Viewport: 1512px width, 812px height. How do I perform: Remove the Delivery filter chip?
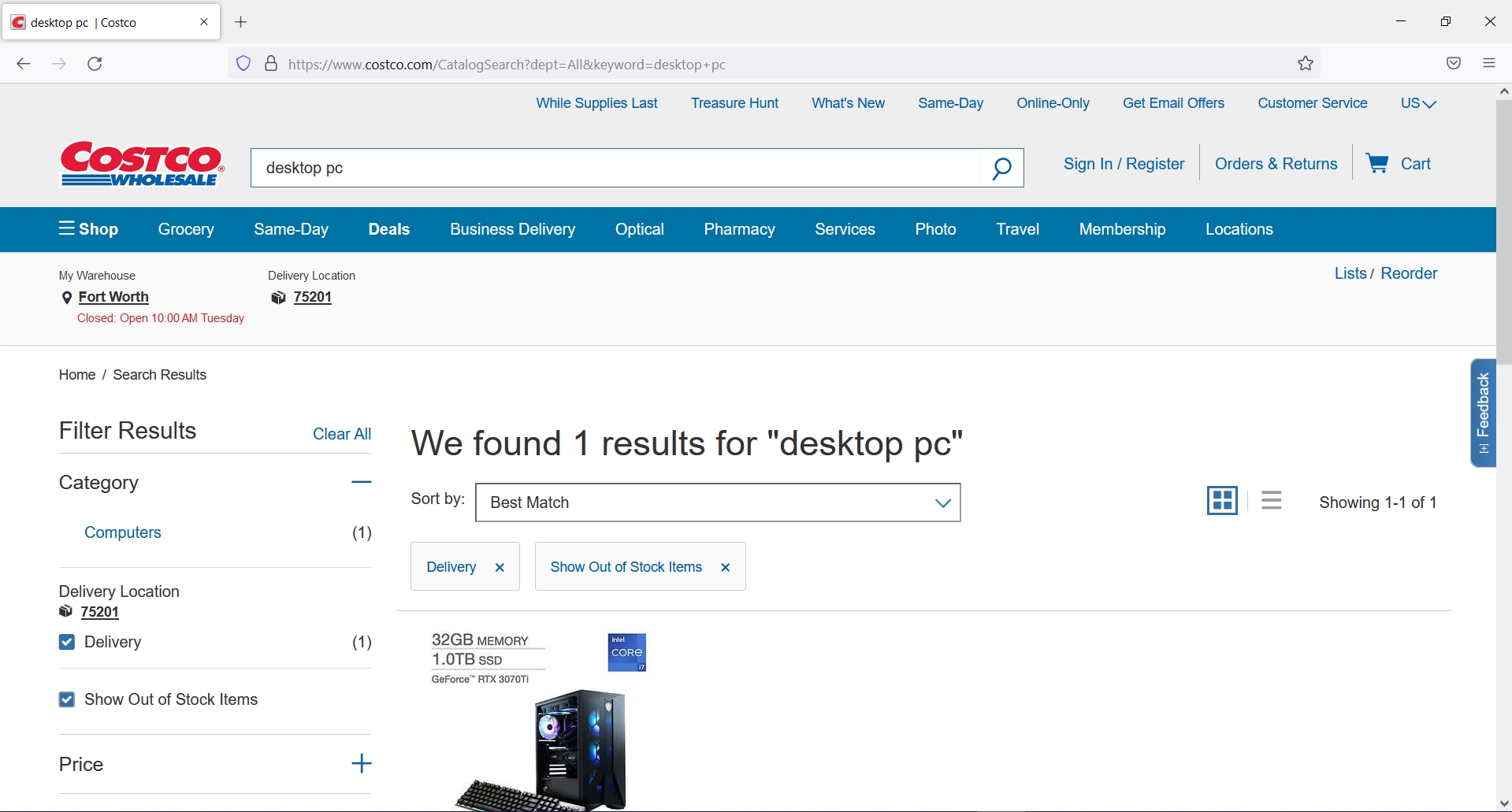500,567
